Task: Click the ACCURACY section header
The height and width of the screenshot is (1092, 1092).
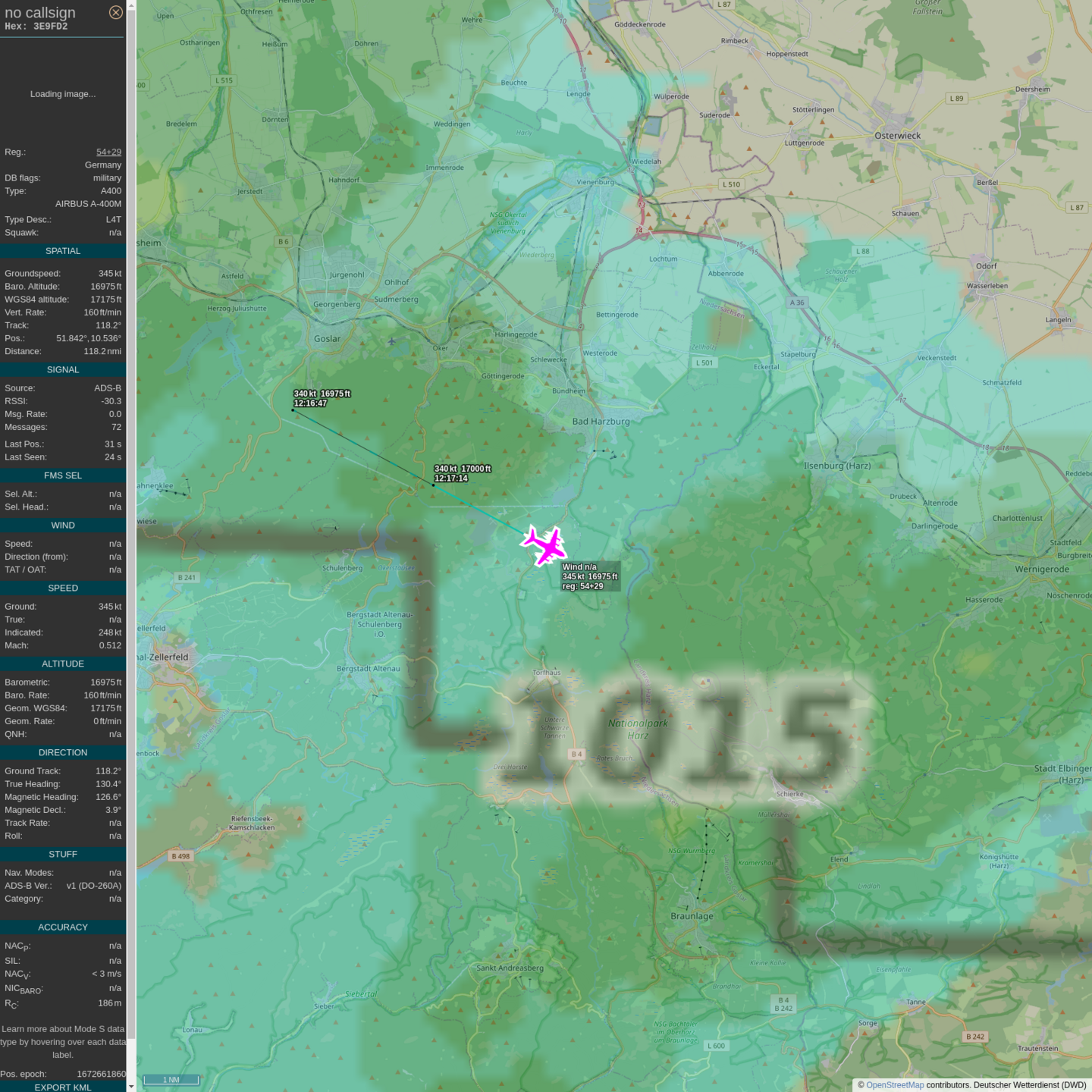Action: [63, 927]
